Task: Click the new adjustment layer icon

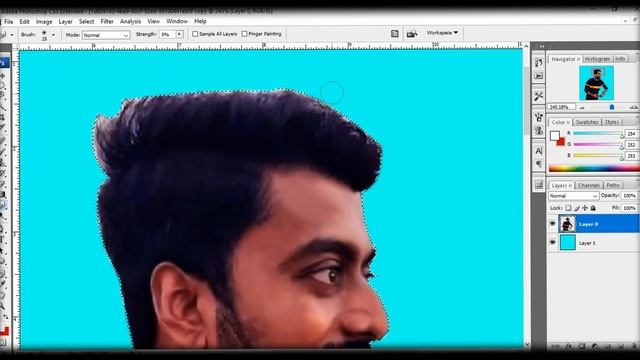Action: [x=595, y=347]
